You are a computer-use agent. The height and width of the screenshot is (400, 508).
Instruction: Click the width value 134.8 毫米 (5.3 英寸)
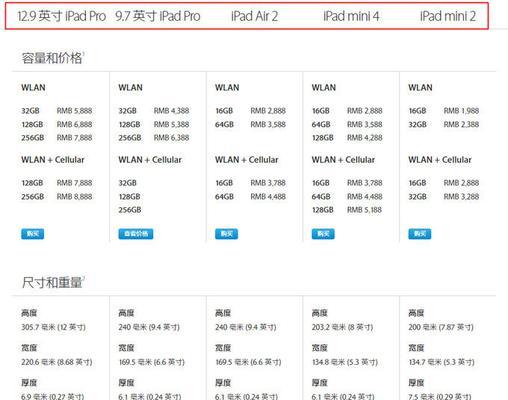[x=345, y=362]
